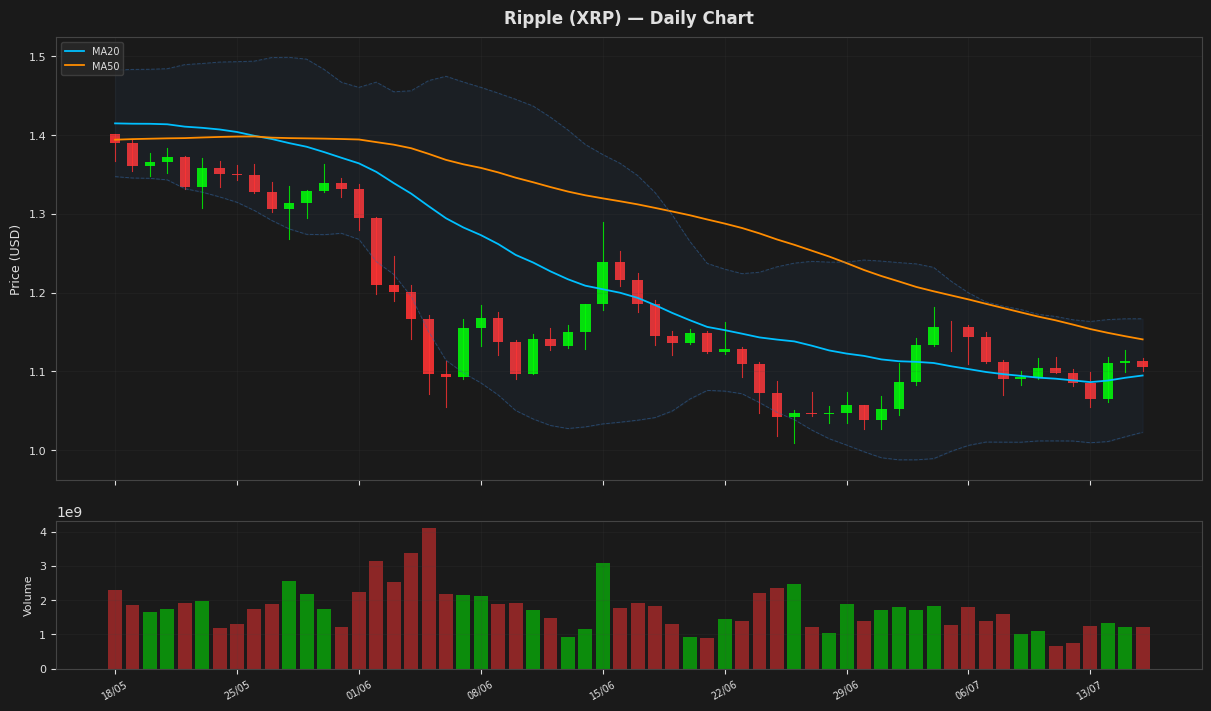Click the 29/06 date label

845,691
